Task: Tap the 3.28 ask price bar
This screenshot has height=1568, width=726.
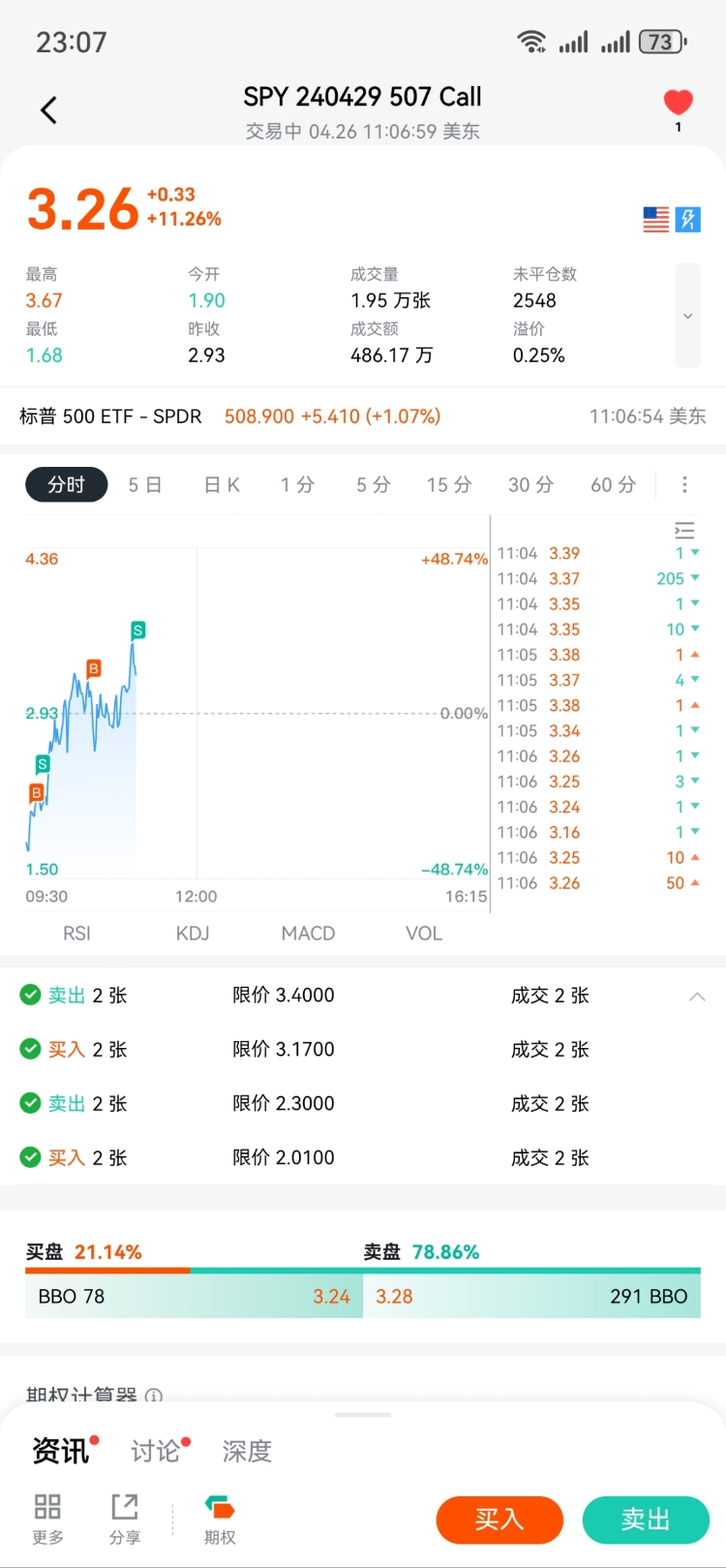Action: click(531, 1297)
